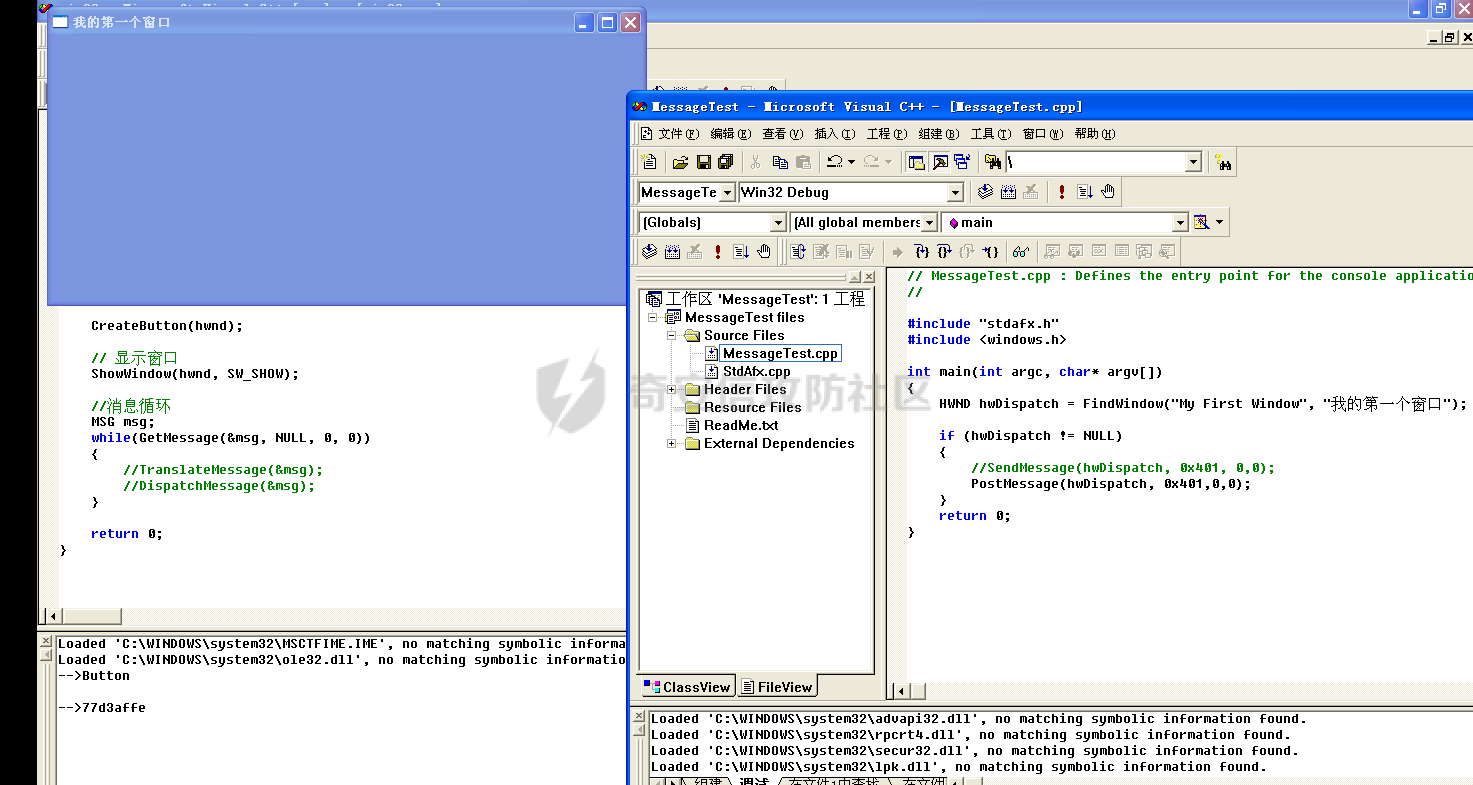The image size is (1473, 785).
Task: Click the Show Next Statement arrow icon
Action: [x=898, y=252]
